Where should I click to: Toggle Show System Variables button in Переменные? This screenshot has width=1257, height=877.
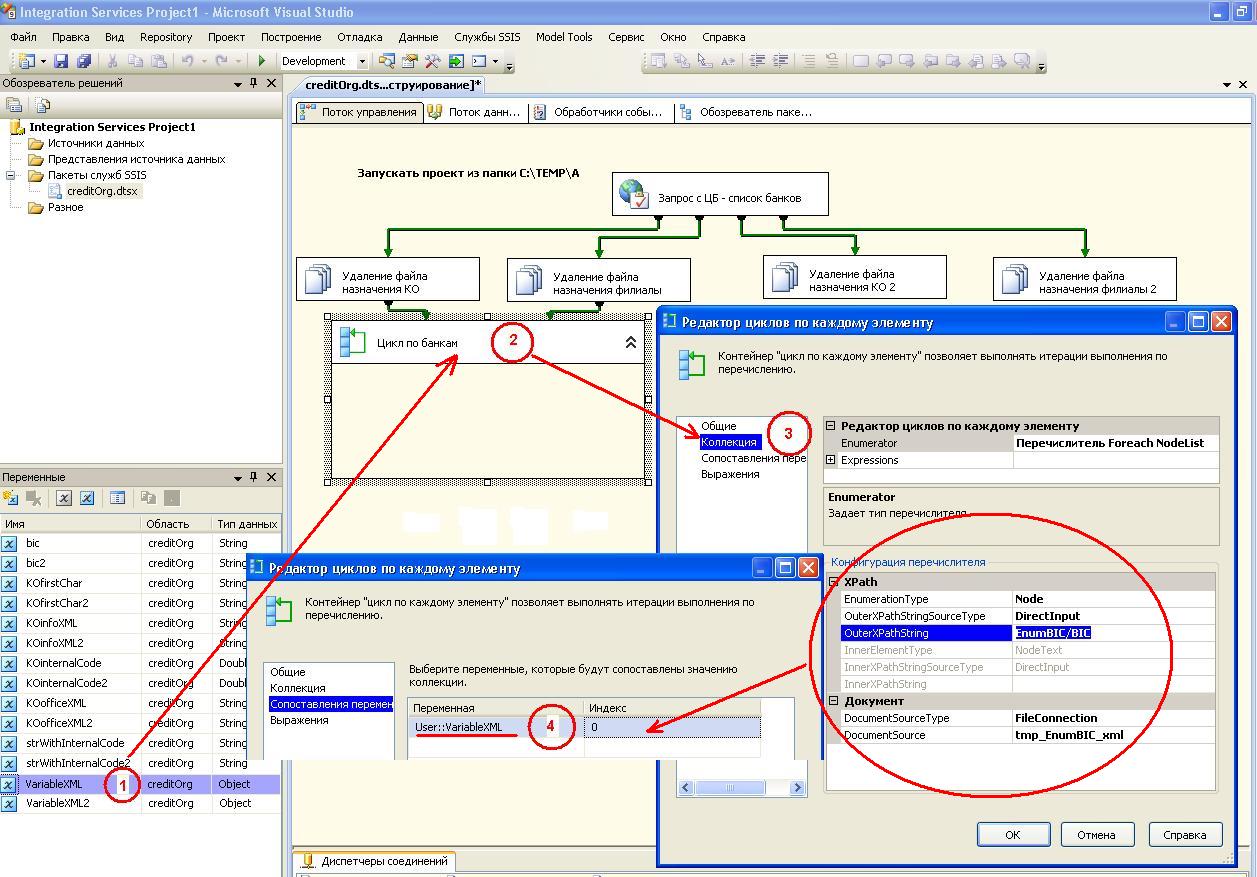(64, 498)
